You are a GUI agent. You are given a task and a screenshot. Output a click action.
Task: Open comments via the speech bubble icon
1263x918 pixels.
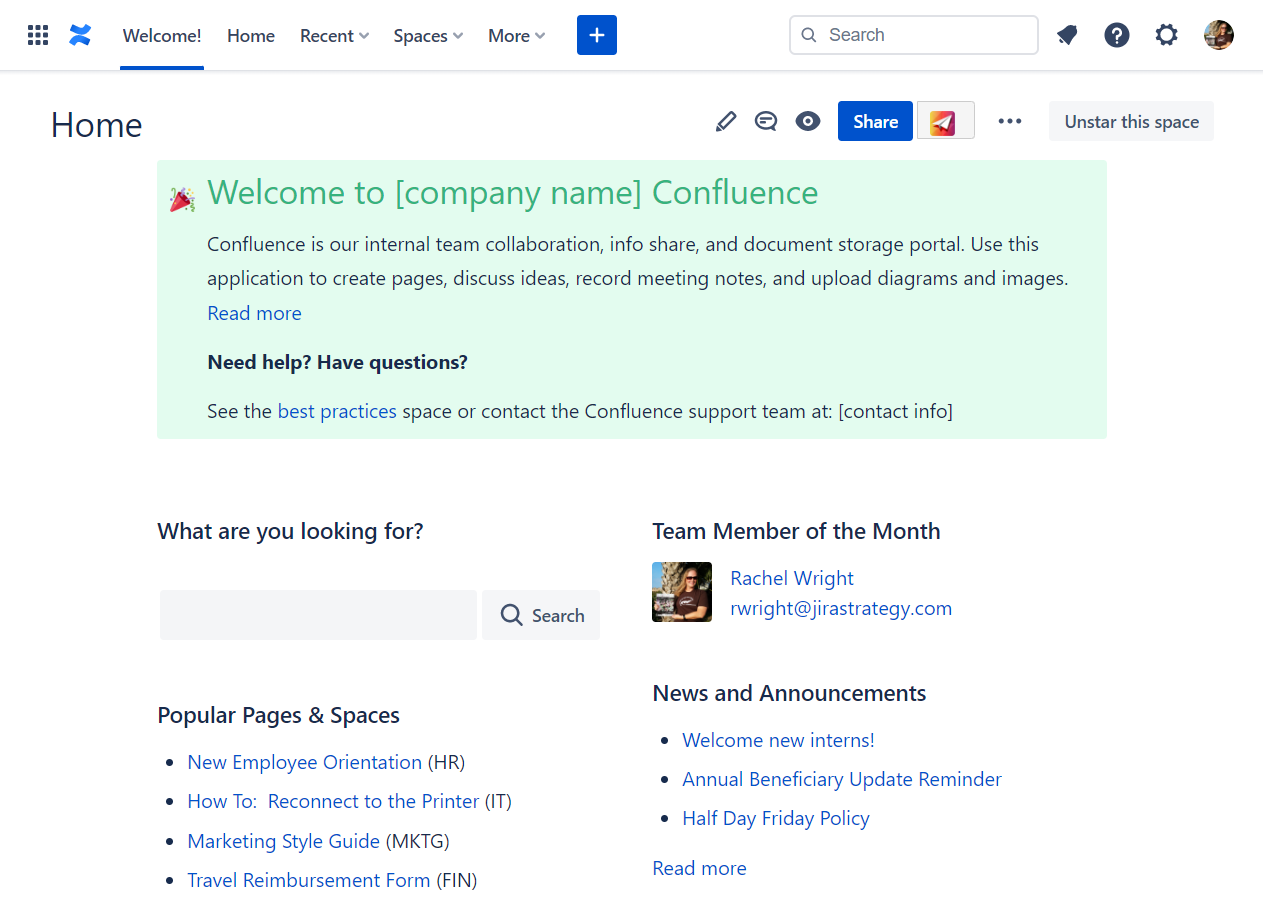(766, 120)
